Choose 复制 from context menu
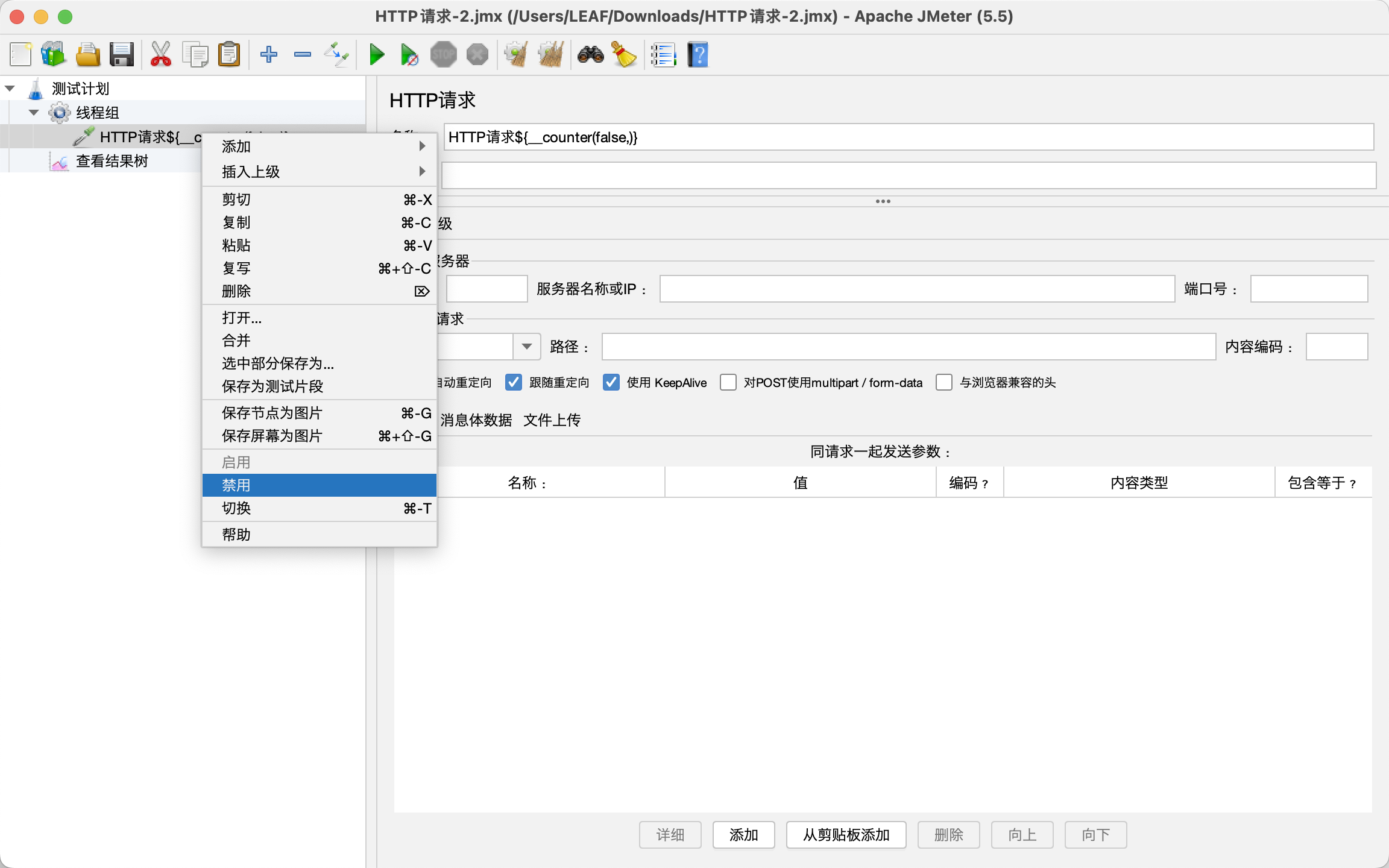This screenshot has width=1389, height=868. click(320, 222)
